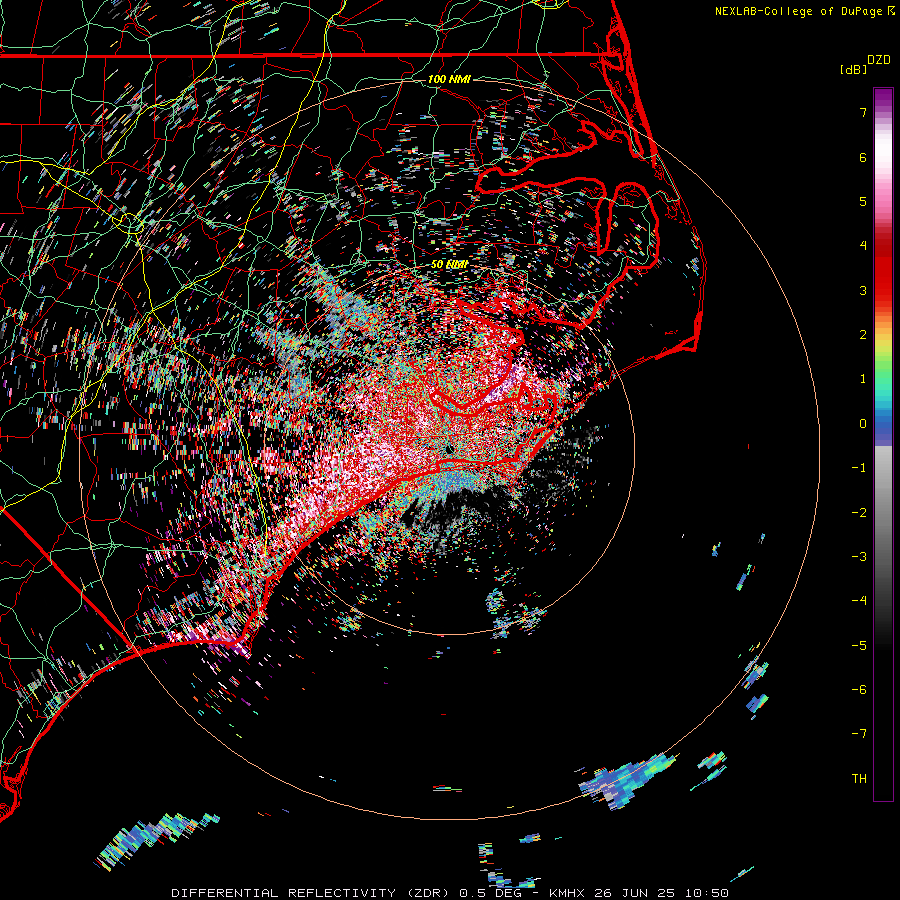Select the 4 dB scale label
This screenshot has height=900, width=900.
[x=863, y=246]
